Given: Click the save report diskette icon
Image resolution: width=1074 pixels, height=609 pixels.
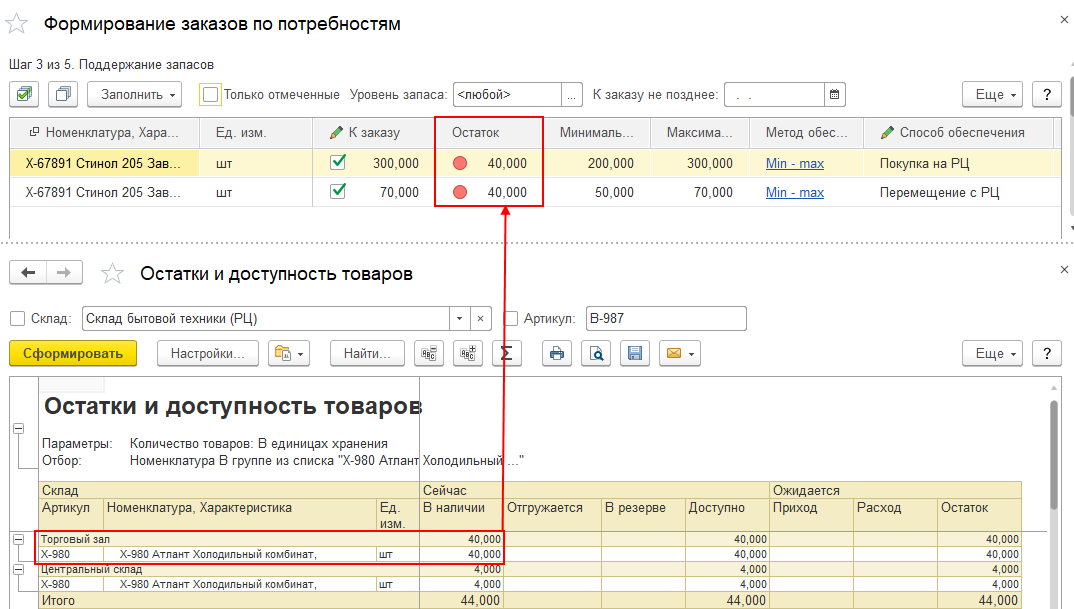Looking at the screenshot, I should coord(632,353).
